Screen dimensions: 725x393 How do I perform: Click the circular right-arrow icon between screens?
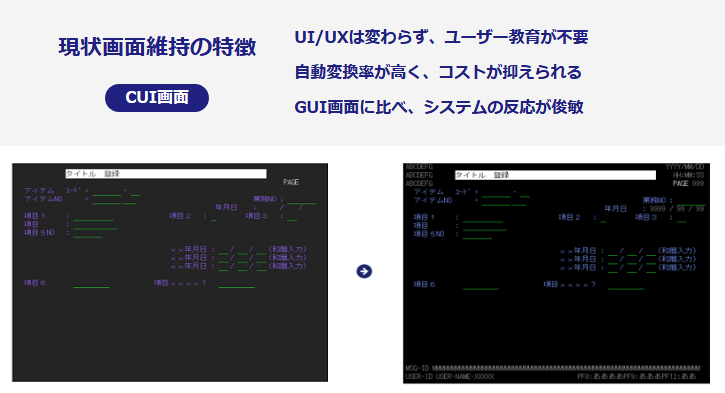pos(364,271)
